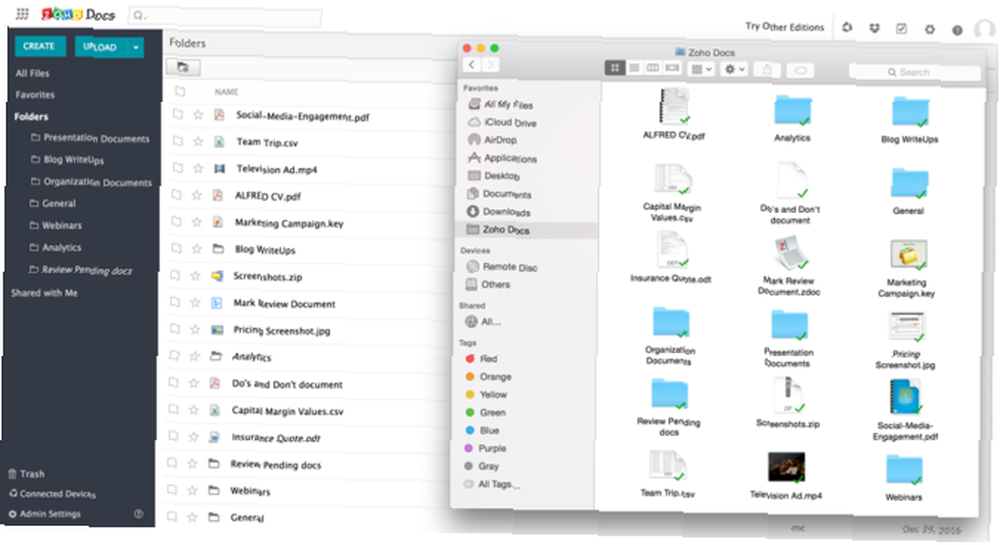Open Trash in Zoho sidebar
Viewport: 1000px width, 545px height.
coord(26,474)
